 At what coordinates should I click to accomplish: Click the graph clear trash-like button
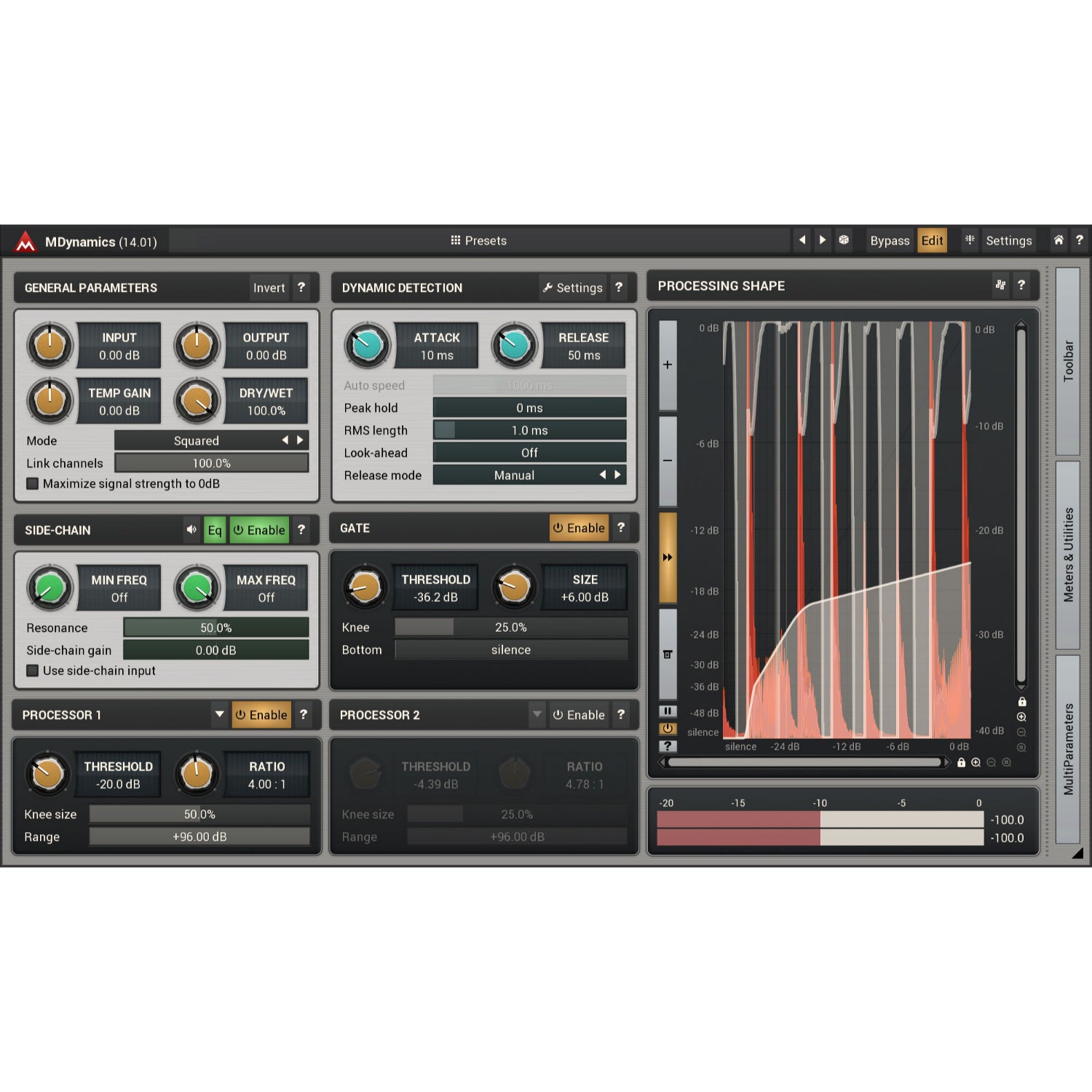pos(668,654)
